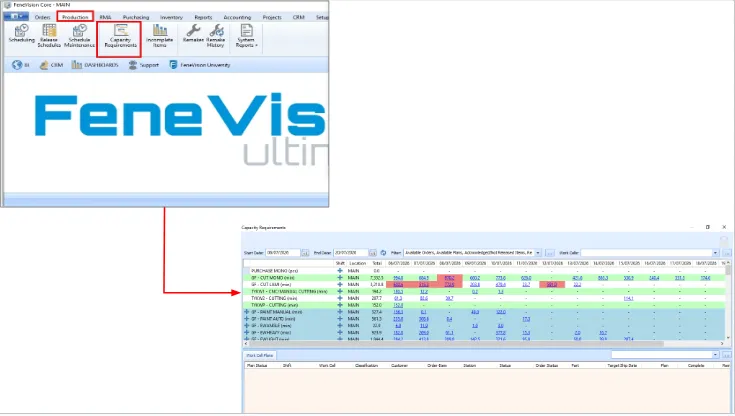This screenshot has width=735, height=416.
Task: Expand the System Reports dropdown in ribbon
Action: [x=247, y=36]
